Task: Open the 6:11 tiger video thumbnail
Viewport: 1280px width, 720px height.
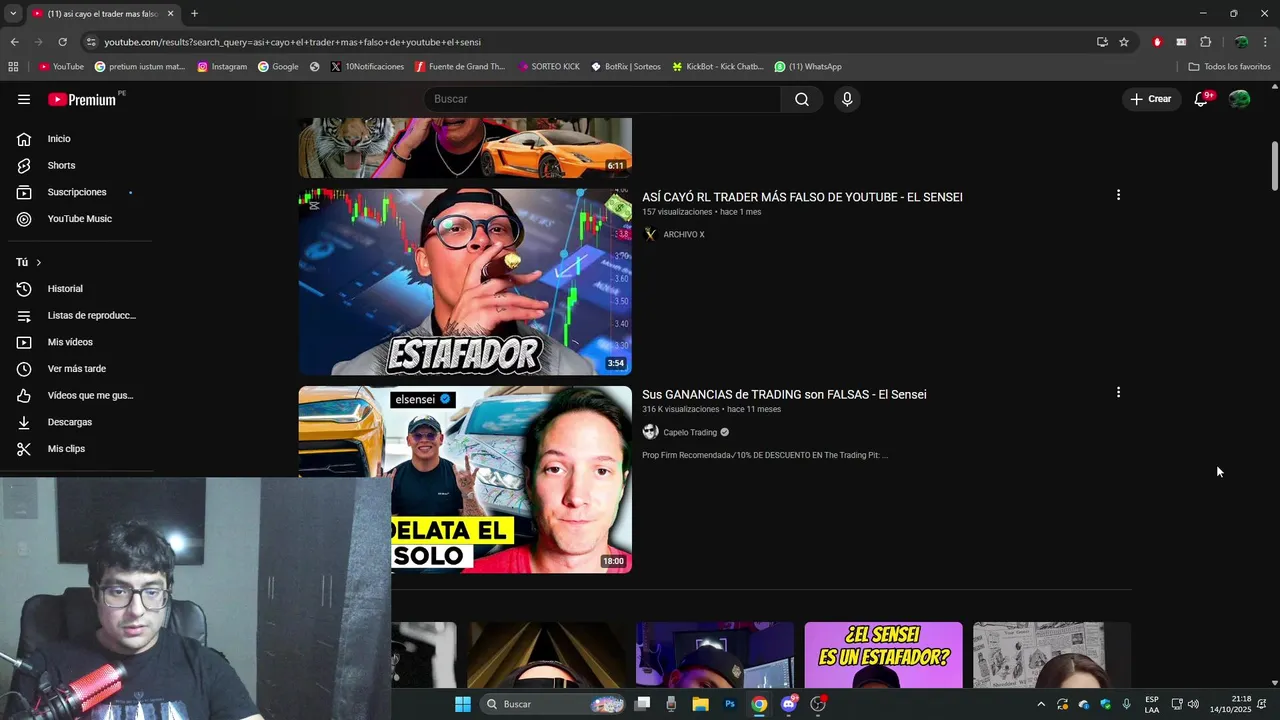Action: [x=465, y=148]
